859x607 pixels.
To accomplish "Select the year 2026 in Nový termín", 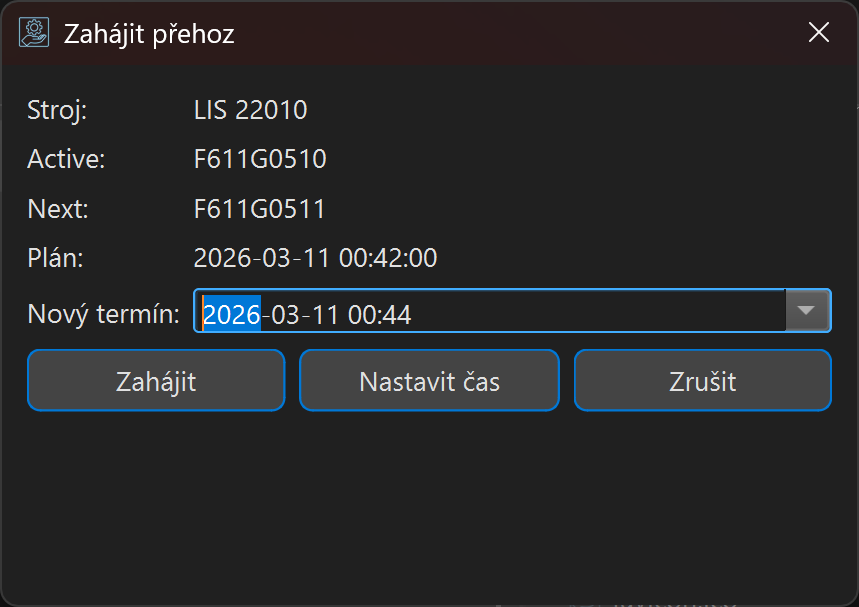I will click(231, 315).
